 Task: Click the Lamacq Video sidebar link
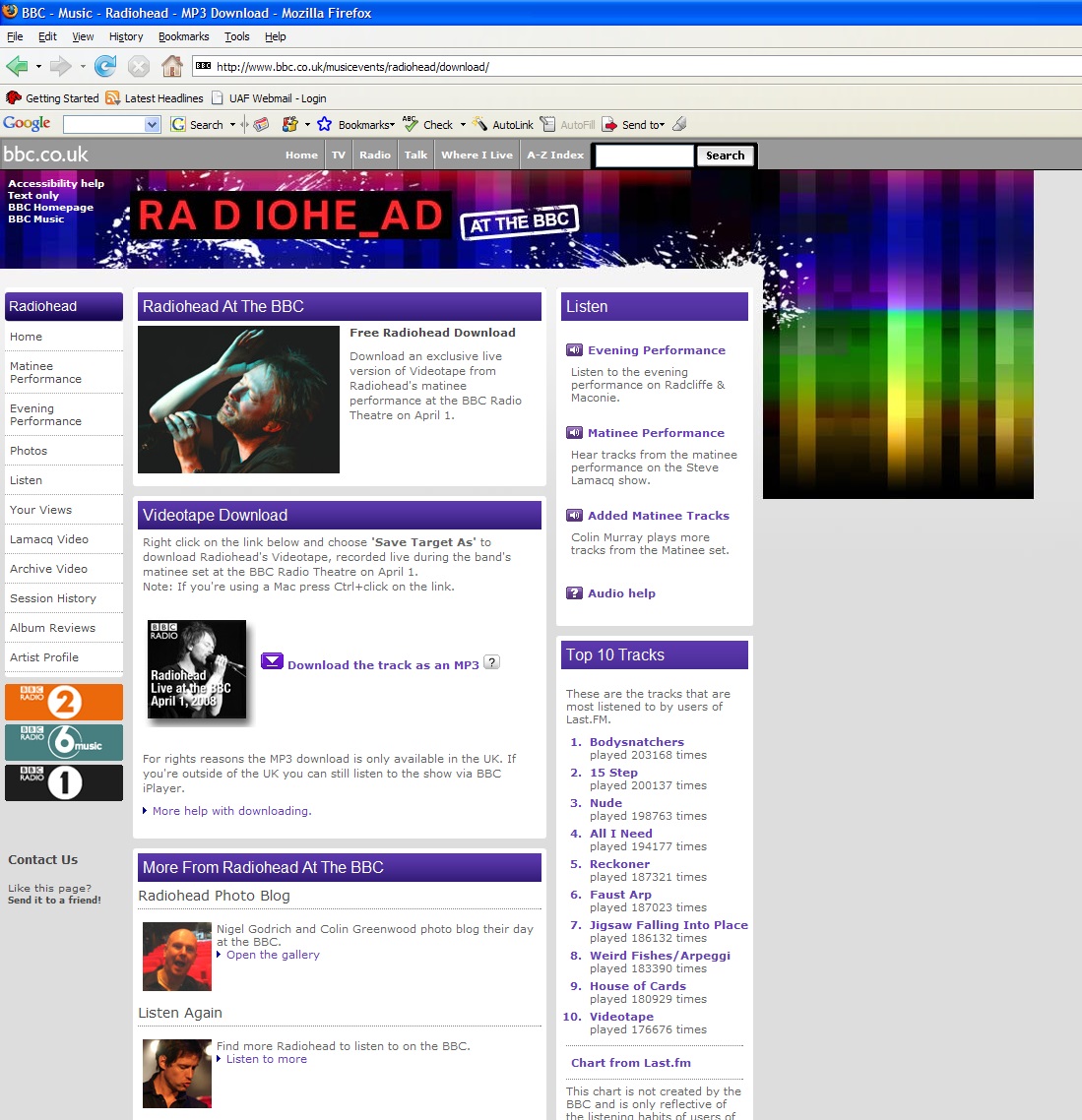point(49,539)
